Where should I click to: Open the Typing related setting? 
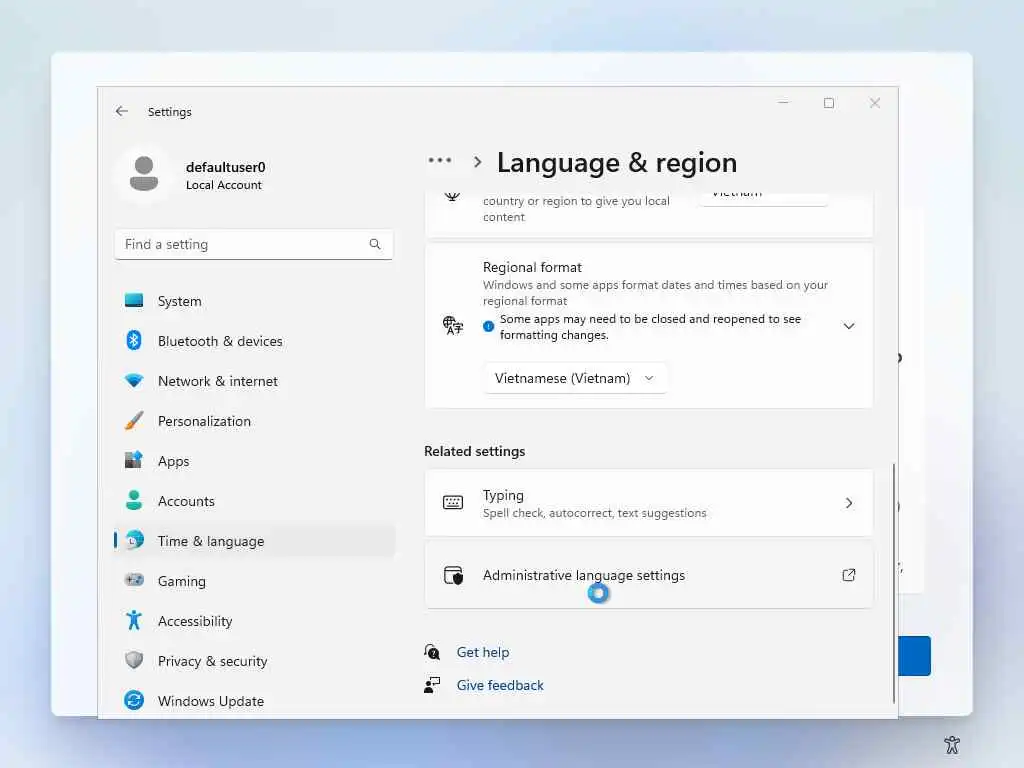pos(648,503)
